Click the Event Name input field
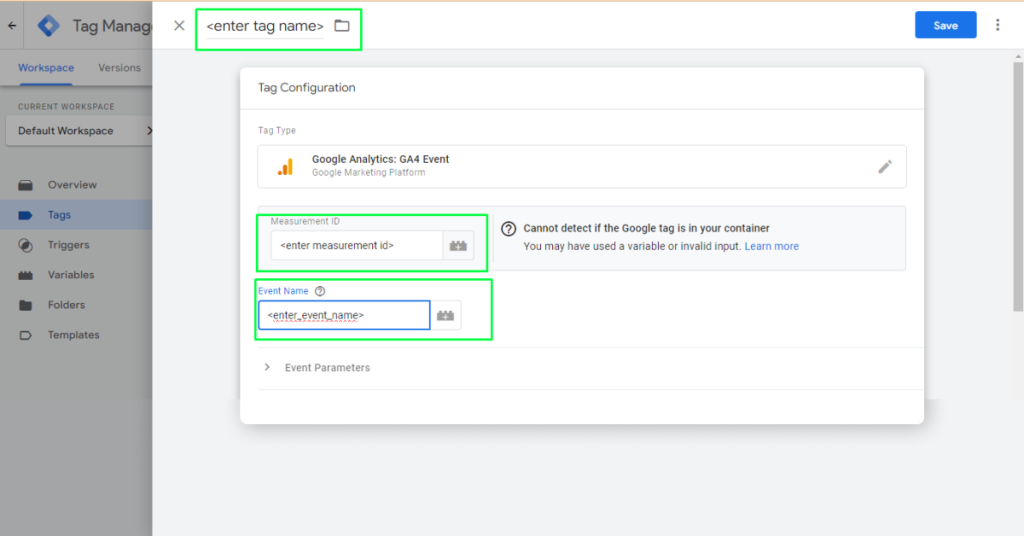Image resolution: width=1024 pixels, height=536 pixels. pyautogui.click(x=343, y=315)
